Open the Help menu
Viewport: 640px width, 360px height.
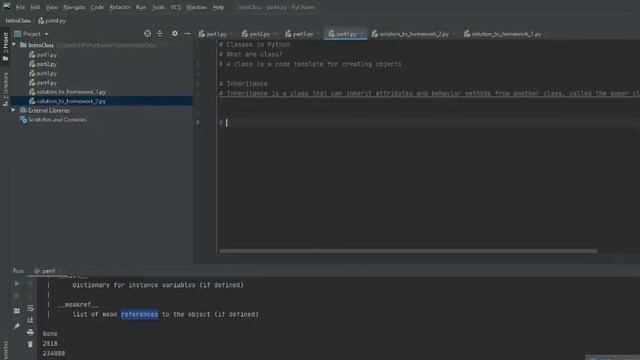pyautogui.click(x=218, y=7)
